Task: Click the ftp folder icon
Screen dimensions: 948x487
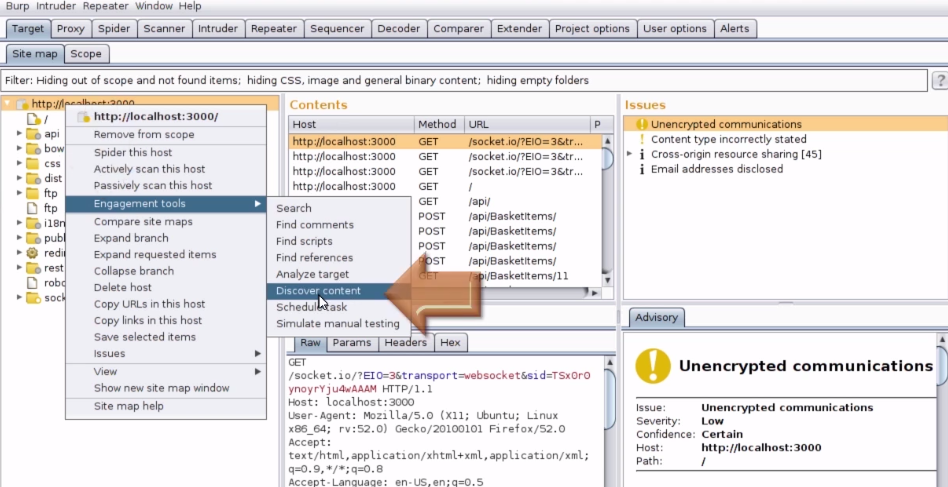Action: pyautogui.click(x=33, y=193)
